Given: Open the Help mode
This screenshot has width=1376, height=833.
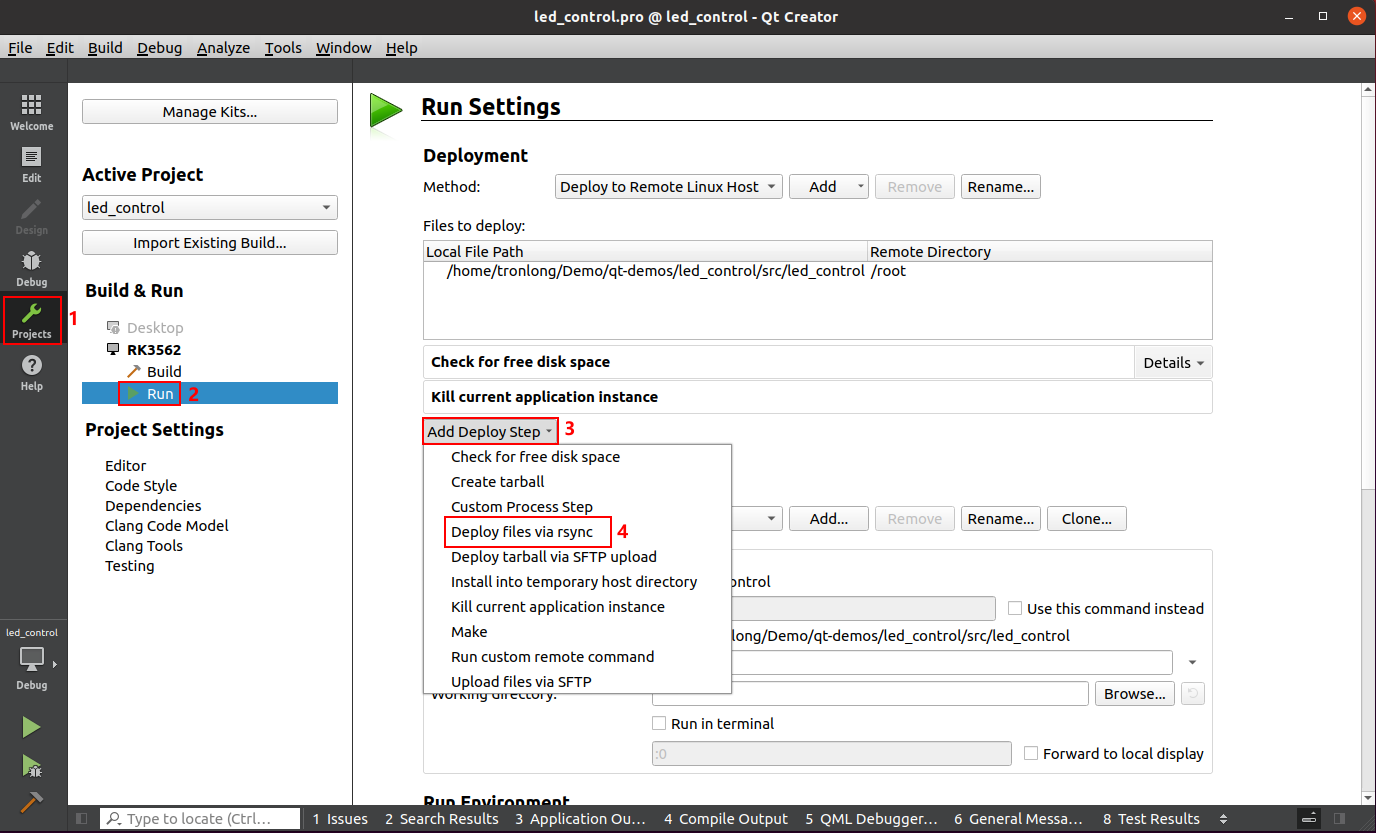Looking at the screenshot, I should point(32,372).
